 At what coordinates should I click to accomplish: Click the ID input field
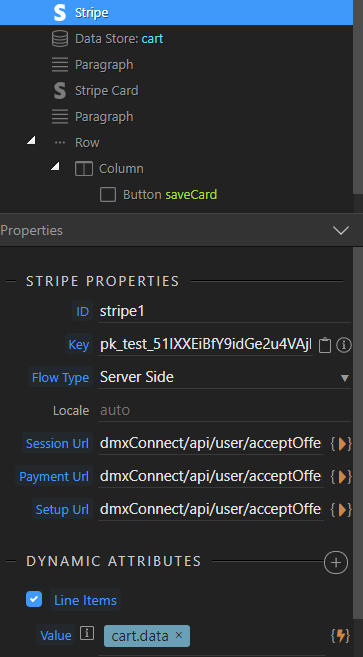[x=224, y=311]
